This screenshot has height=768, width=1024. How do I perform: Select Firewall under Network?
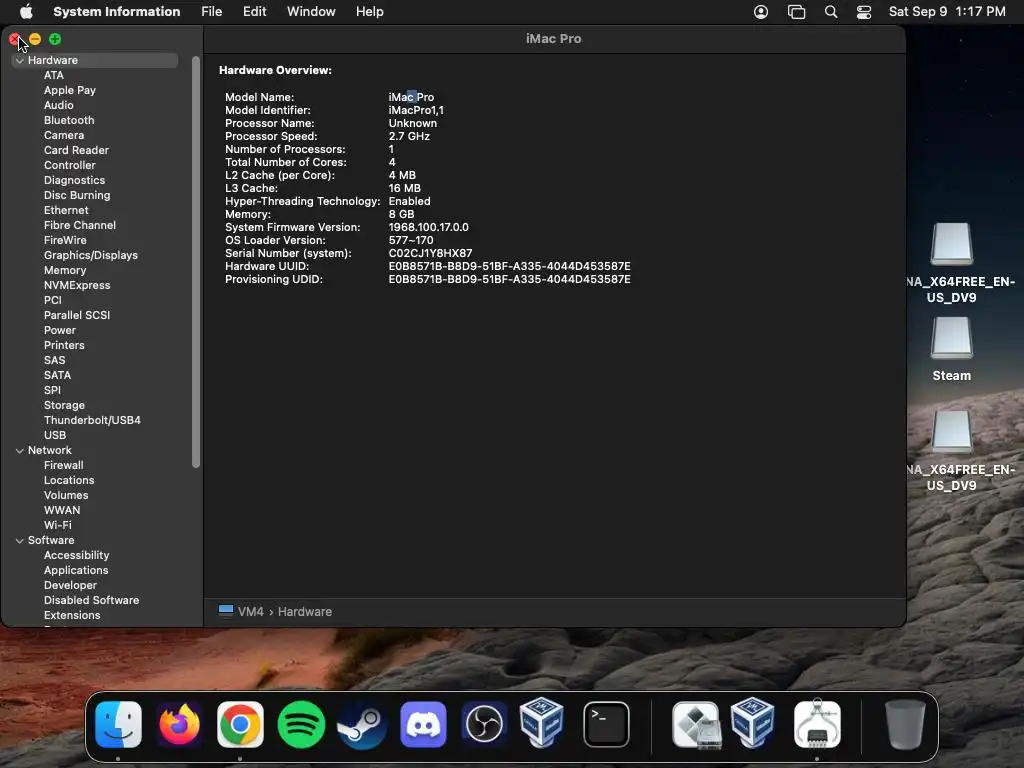click(63, 466)
